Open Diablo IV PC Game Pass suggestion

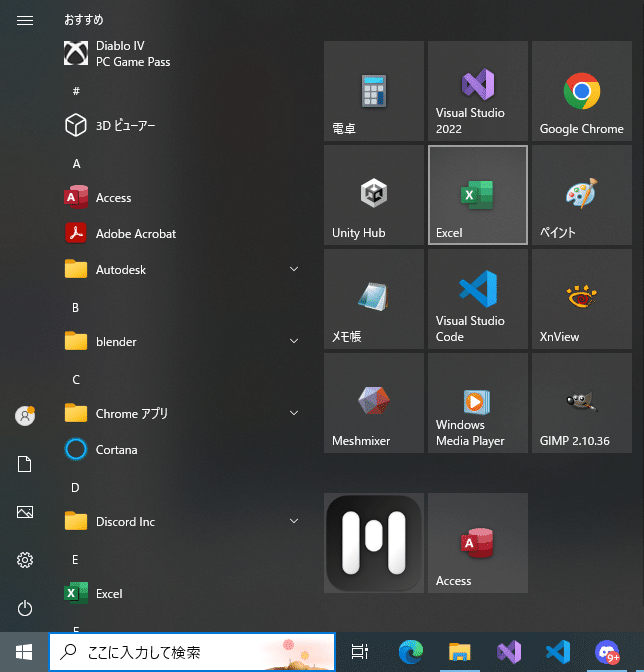click(182, 54)
